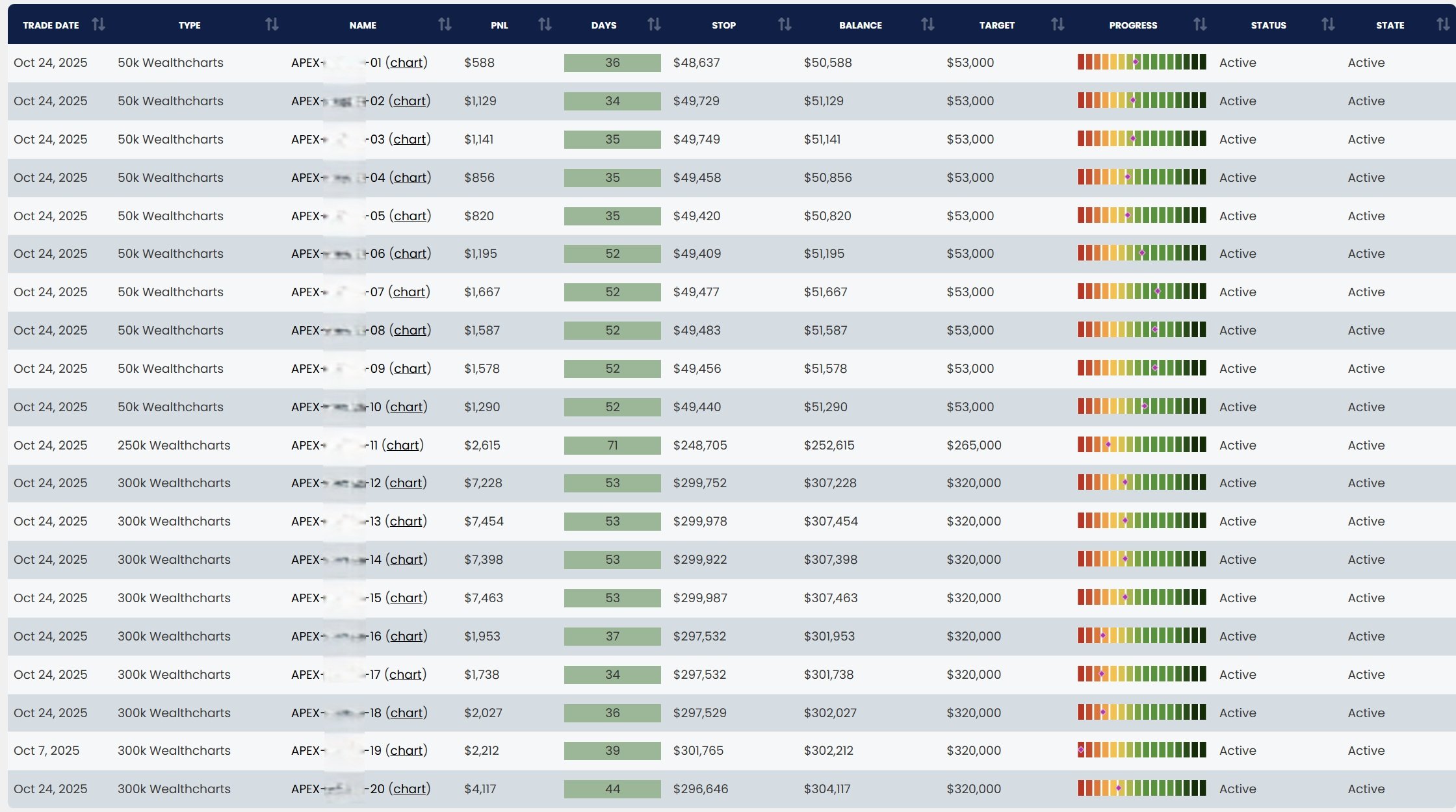Click sort arrows next to Trade Date
Image resolution: width=1456 pixels, height=812 pixels.
[98, 25]
